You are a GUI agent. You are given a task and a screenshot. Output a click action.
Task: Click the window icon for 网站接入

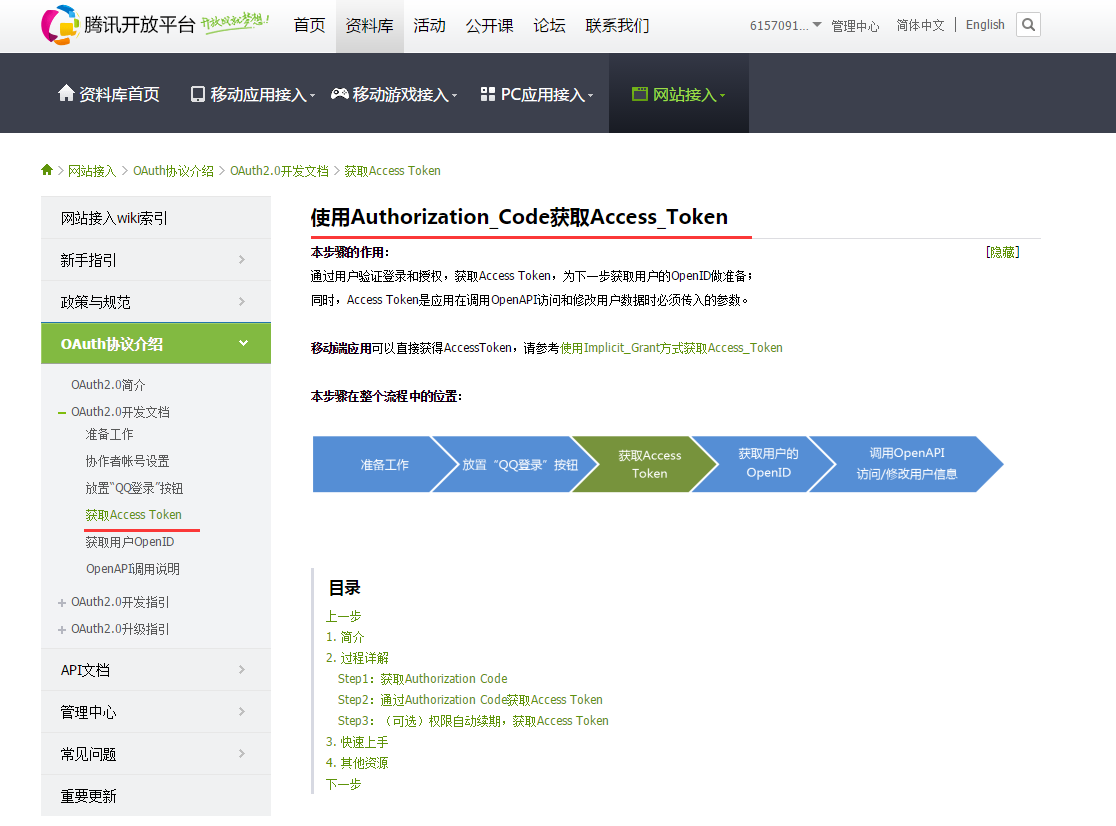[x=640, y=94]
